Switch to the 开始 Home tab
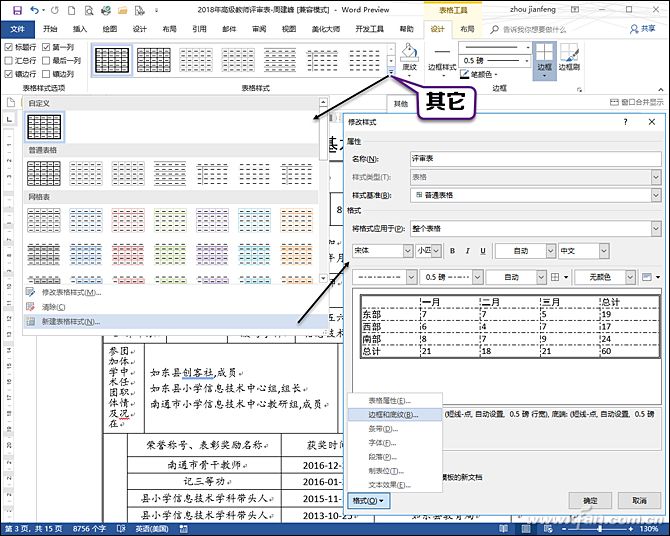 click(50, 29)
